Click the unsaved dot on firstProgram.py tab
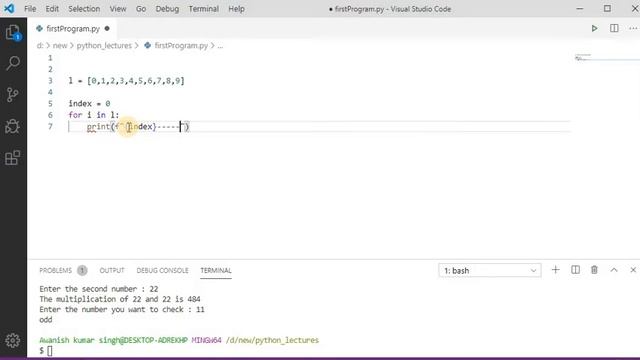Viewport: 640px width, 360px height. click(x=107, y=29)
